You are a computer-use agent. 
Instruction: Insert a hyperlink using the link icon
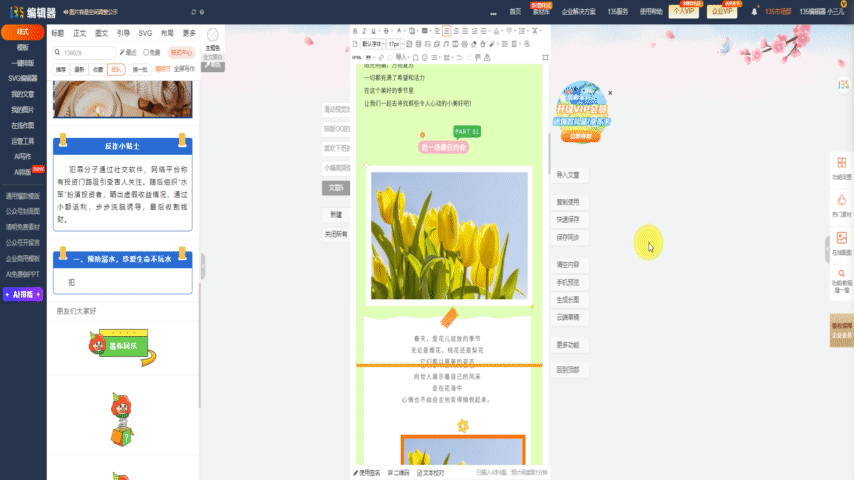(381, 58)
